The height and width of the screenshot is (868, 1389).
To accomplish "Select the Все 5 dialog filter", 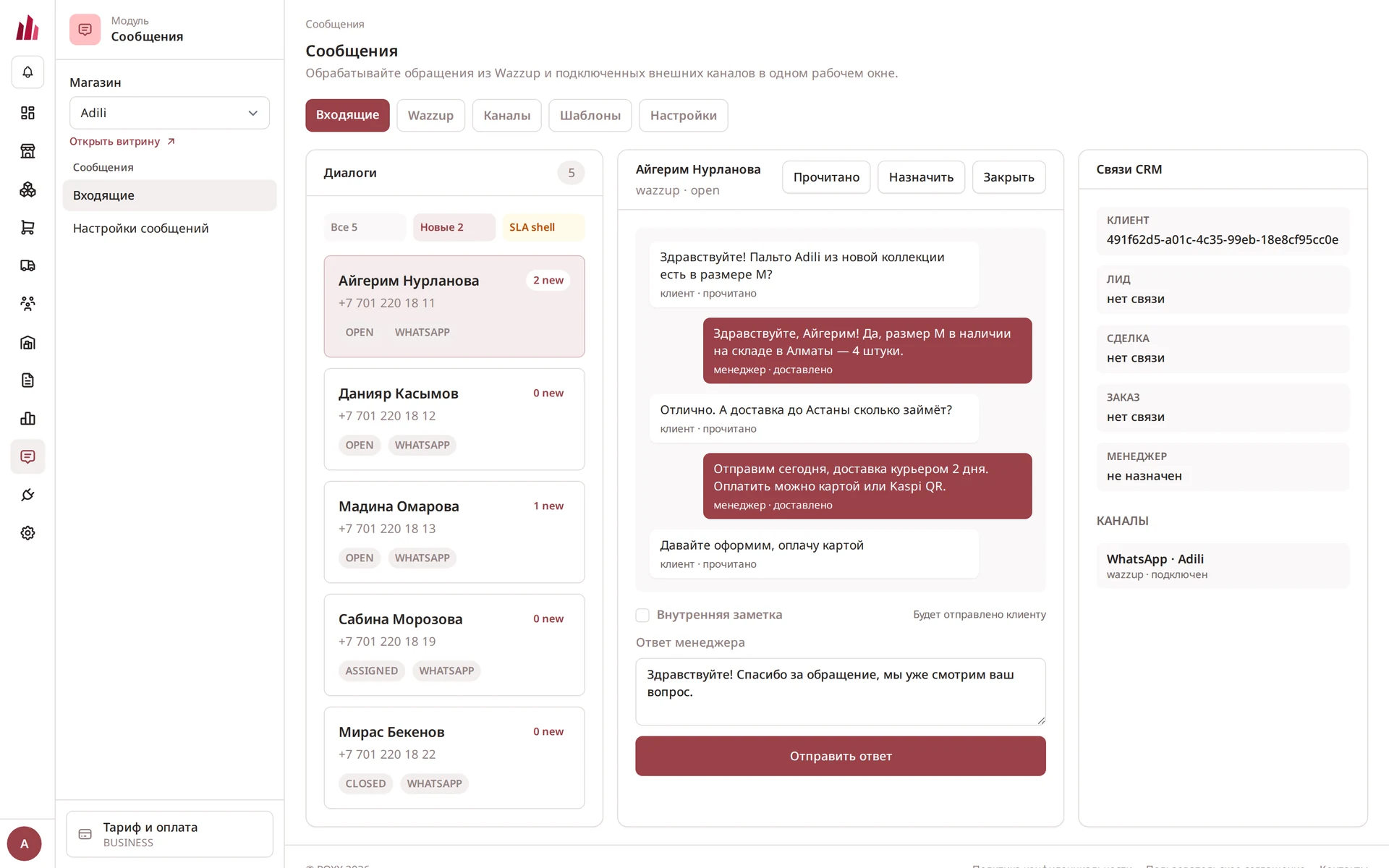I will 365,227.
